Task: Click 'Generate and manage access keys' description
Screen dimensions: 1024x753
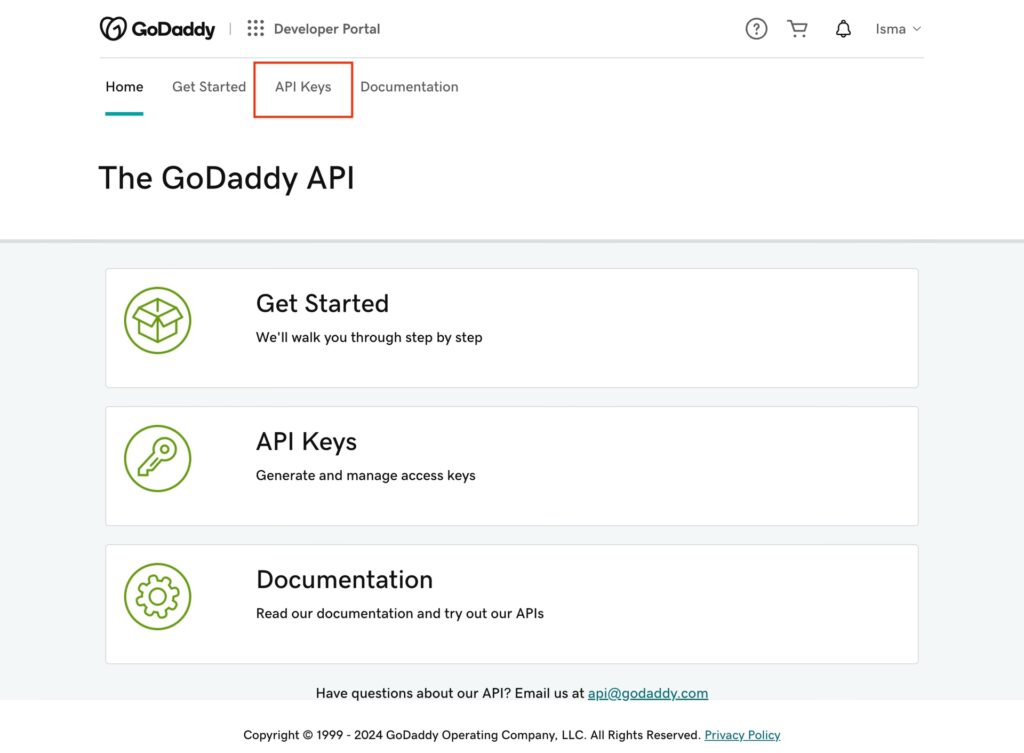Action: (x=365, y=476)
